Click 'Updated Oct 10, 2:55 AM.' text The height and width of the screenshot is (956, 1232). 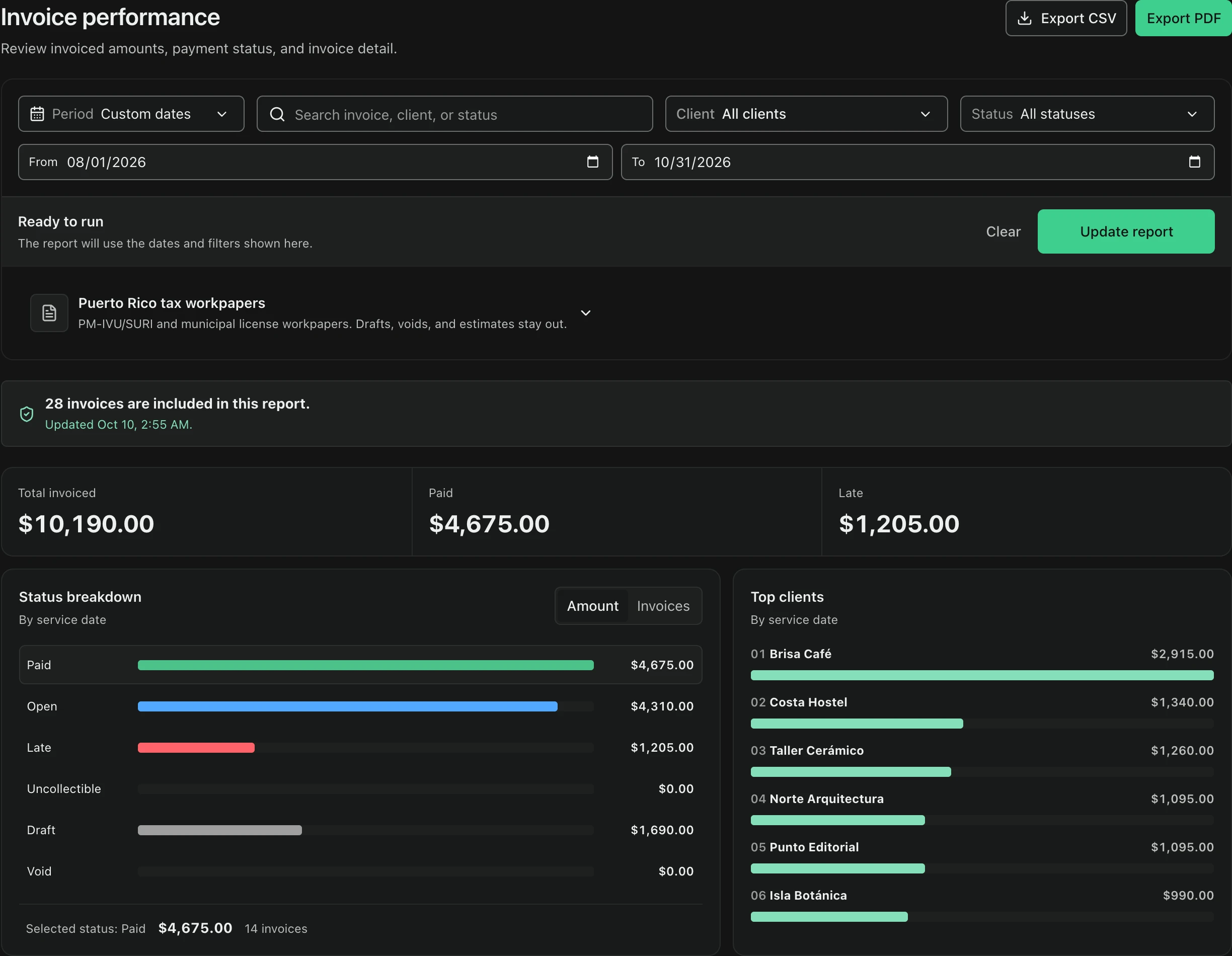pyautogui.click(x=118, y=425)
